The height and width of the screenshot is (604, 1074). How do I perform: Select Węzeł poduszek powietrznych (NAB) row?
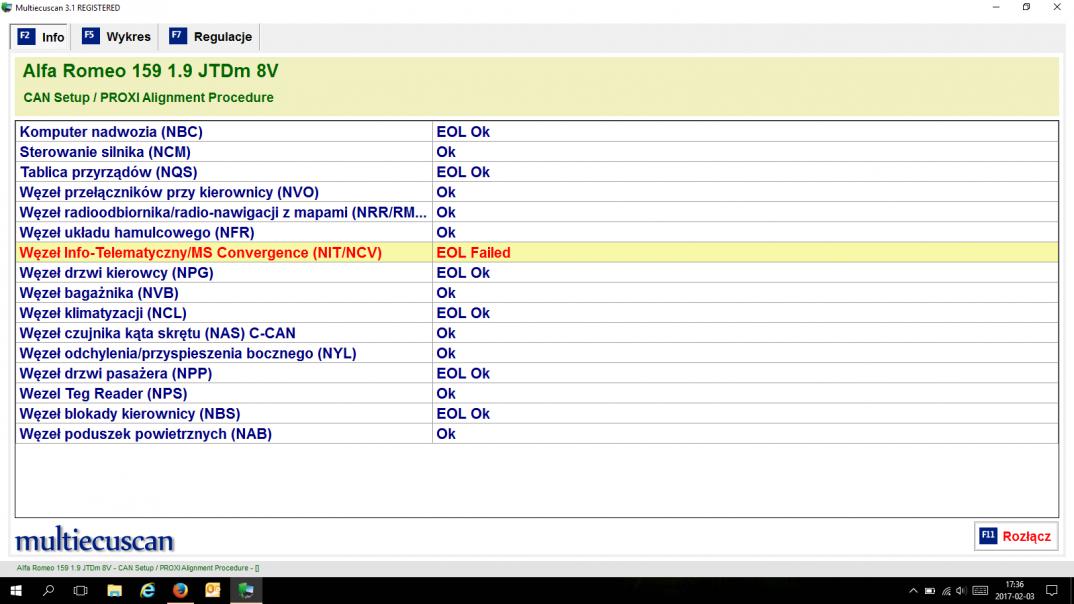click(x=536, y=433)
